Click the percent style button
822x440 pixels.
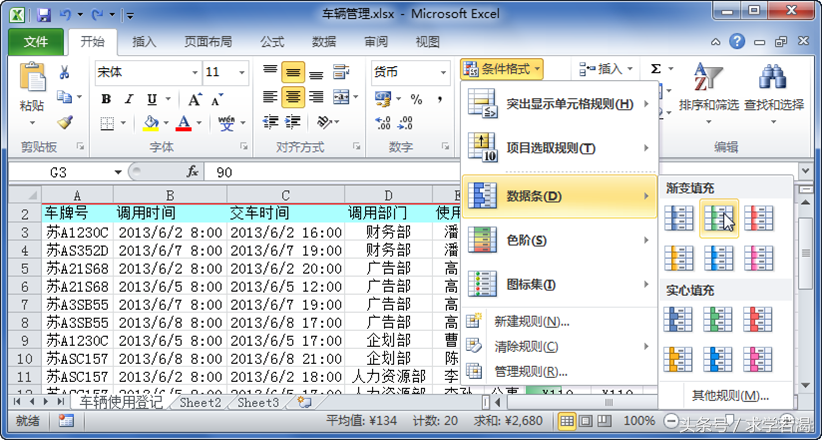pyautogui.click(x=416, y=99)
